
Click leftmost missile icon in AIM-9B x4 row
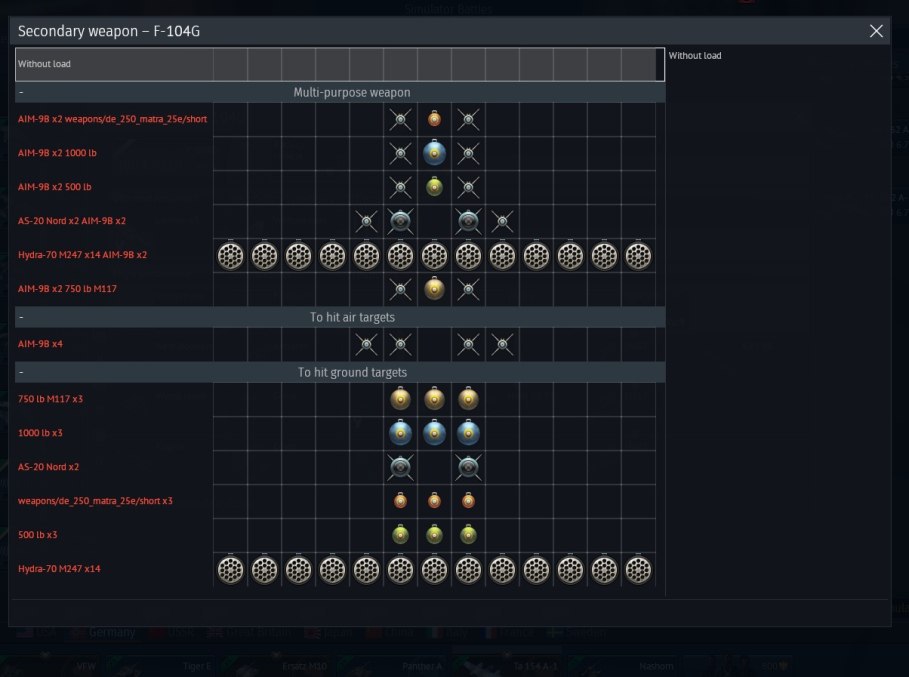coord(366,345)
